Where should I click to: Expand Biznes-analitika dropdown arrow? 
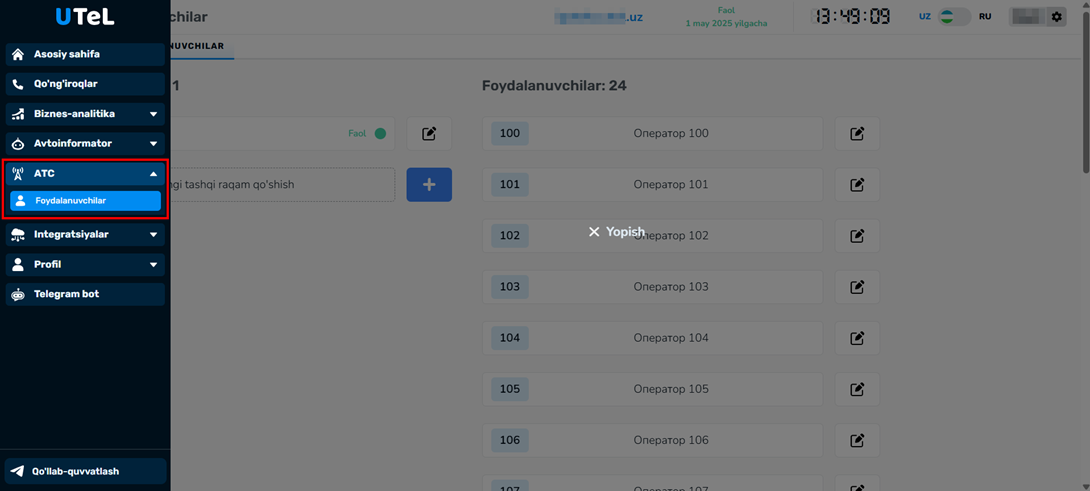(x=153, y=114)
